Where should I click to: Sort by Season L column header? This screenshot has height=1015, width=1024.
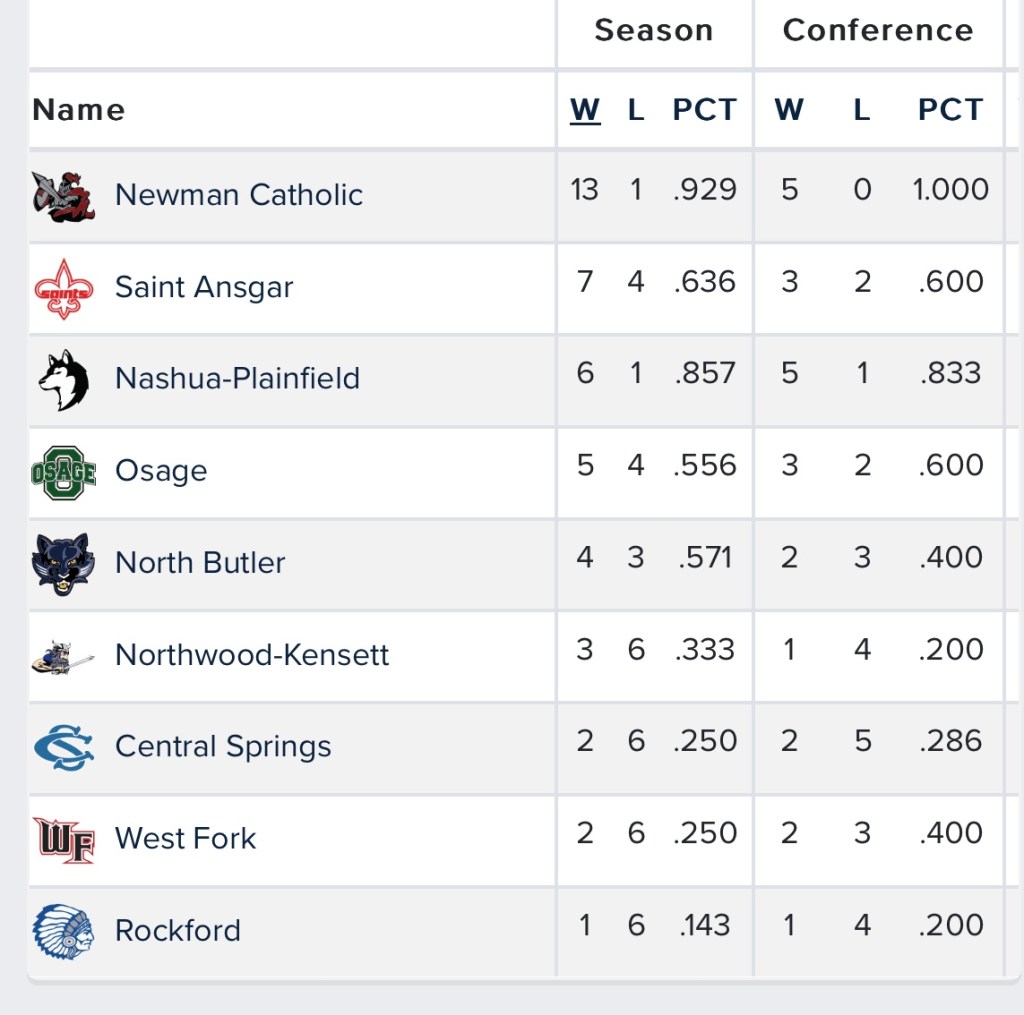tap(636, 110)
